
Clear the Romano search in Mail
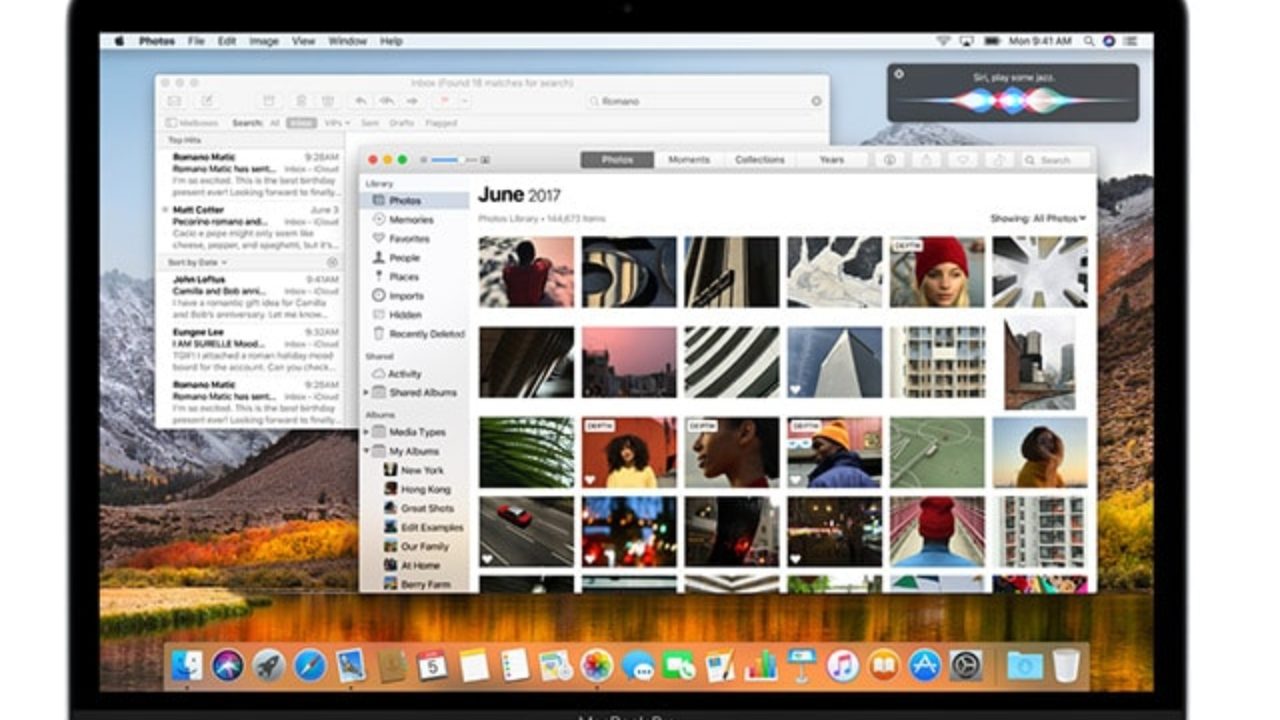click(816, 101)
